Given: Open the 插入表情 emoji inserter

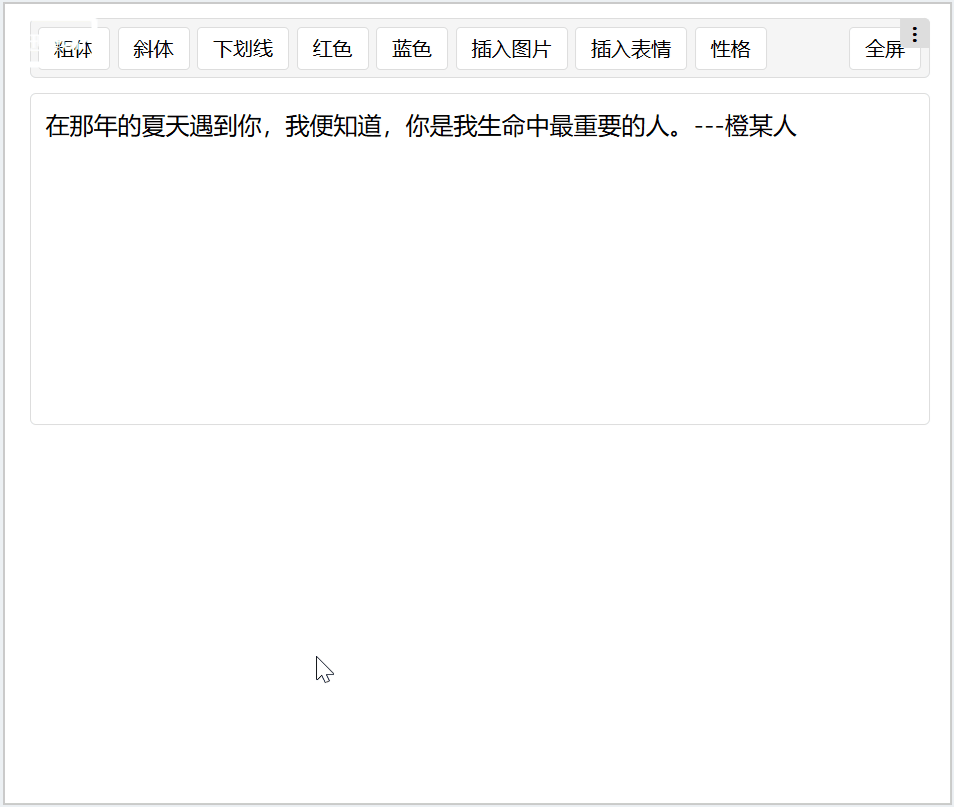Looking at the screenshot, I should [630, 48].
